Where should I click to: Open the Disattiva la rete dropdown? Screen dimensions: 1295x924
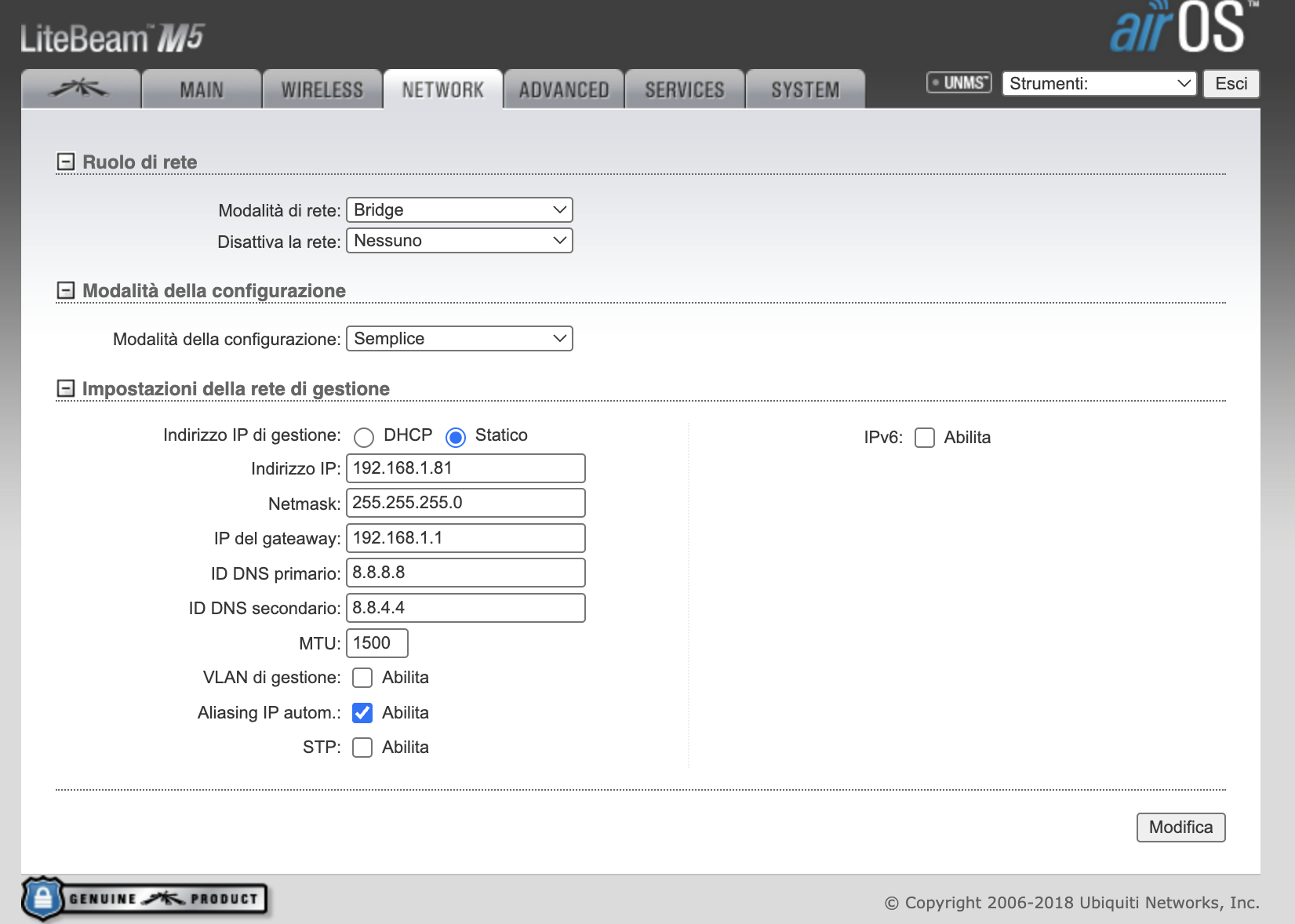coord(459,241)
